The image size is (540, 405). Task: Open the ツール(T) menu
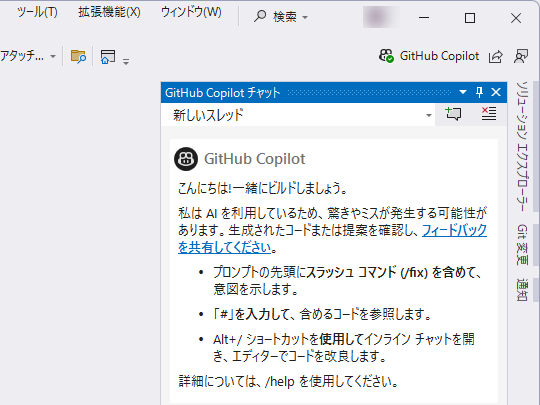pos(37,12)
